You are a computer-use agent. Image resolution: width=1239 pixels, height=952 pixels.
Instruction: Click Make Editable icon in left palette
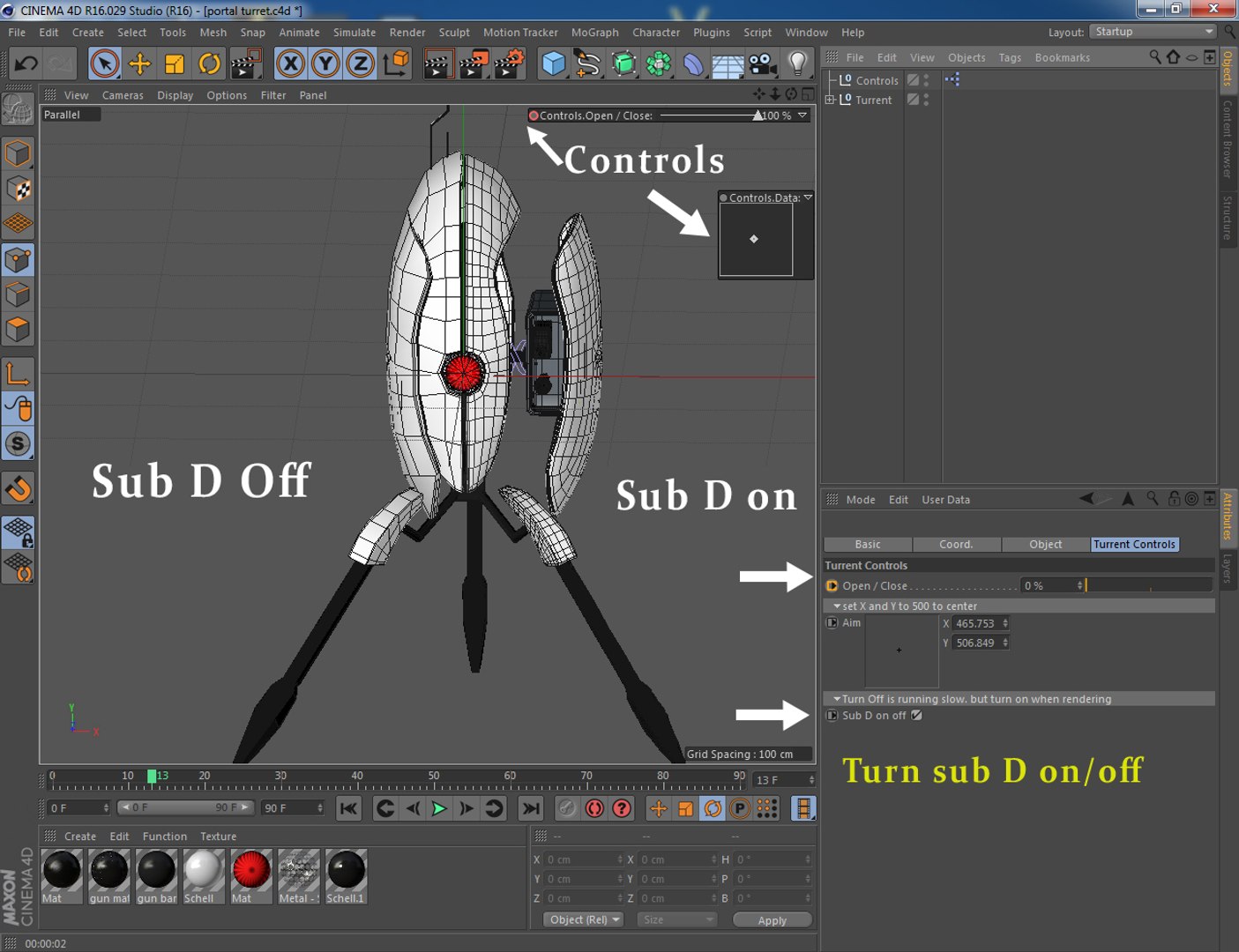pos(18,108)
